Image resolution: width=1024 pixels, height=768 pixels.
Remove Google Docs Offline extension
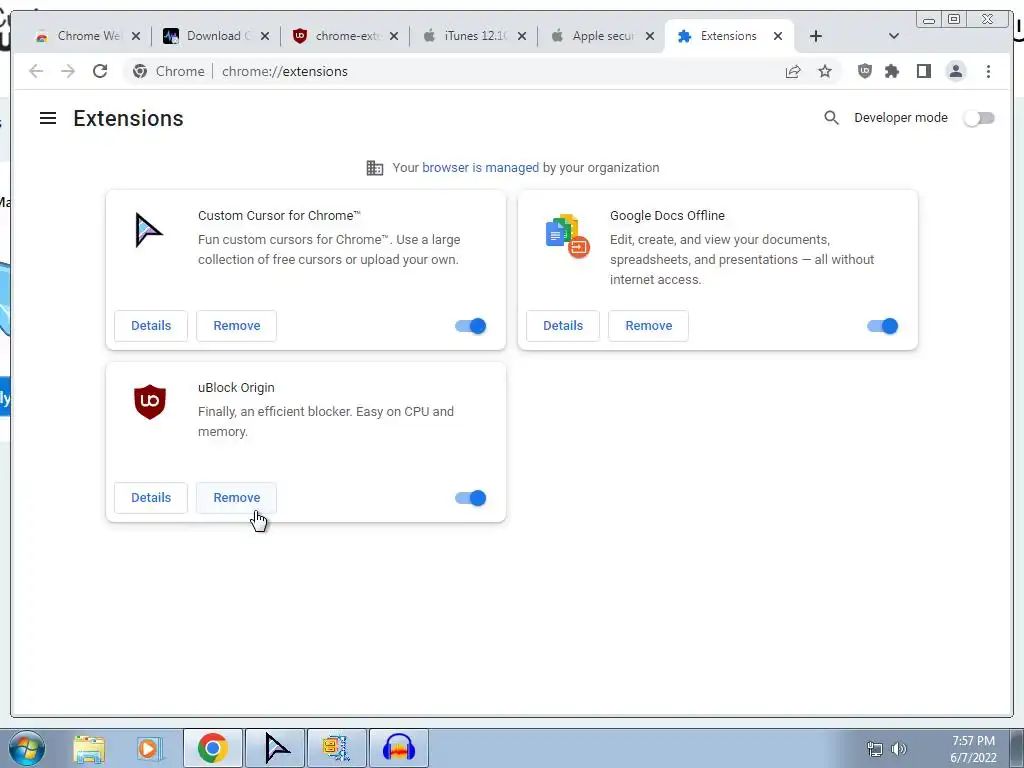[648, 325]
